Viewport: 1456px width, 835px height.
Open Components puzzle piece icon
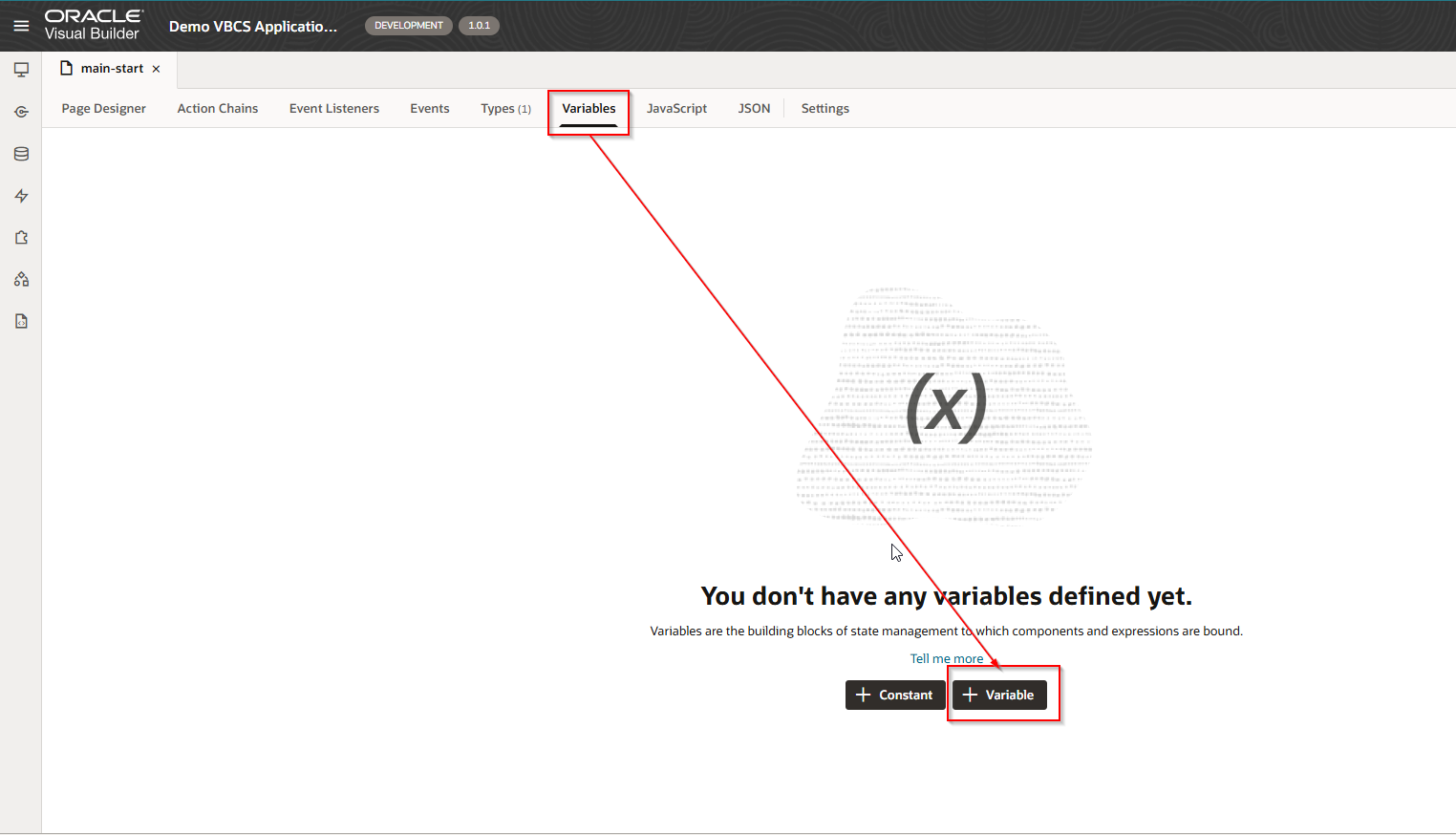point(21,238)
